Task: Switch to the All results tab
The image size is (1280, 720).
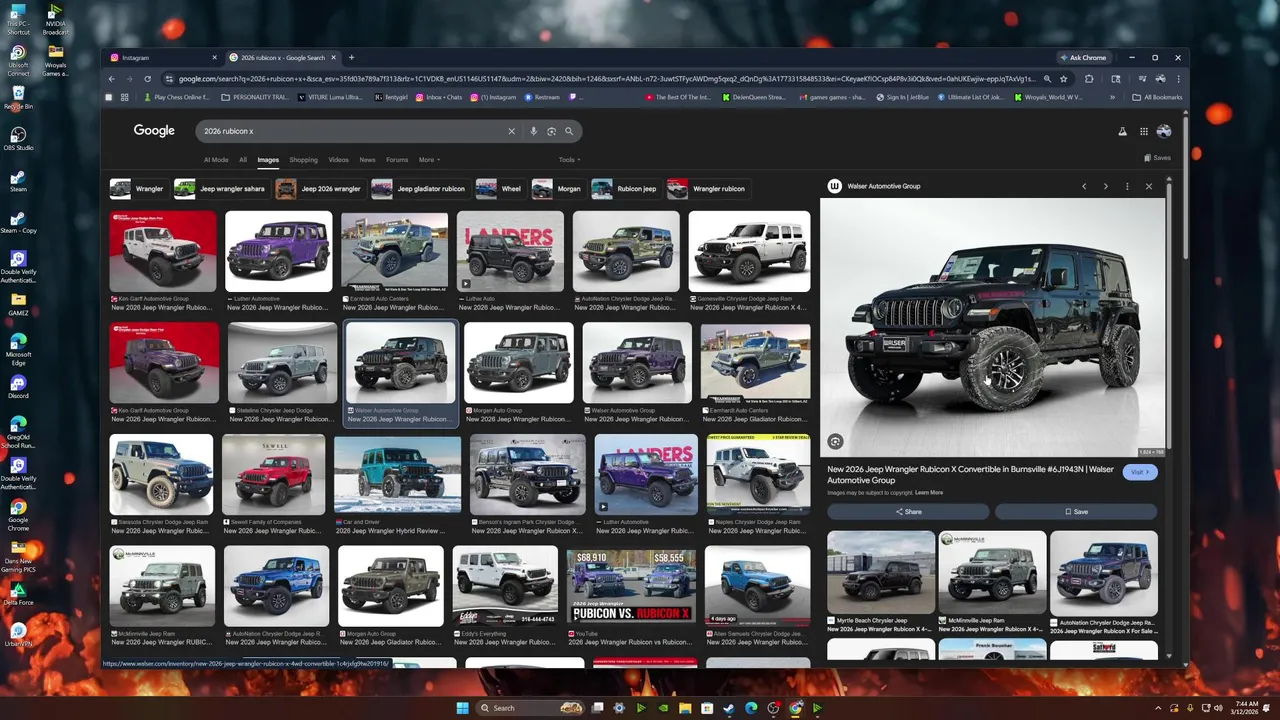Action: [243, 160]
